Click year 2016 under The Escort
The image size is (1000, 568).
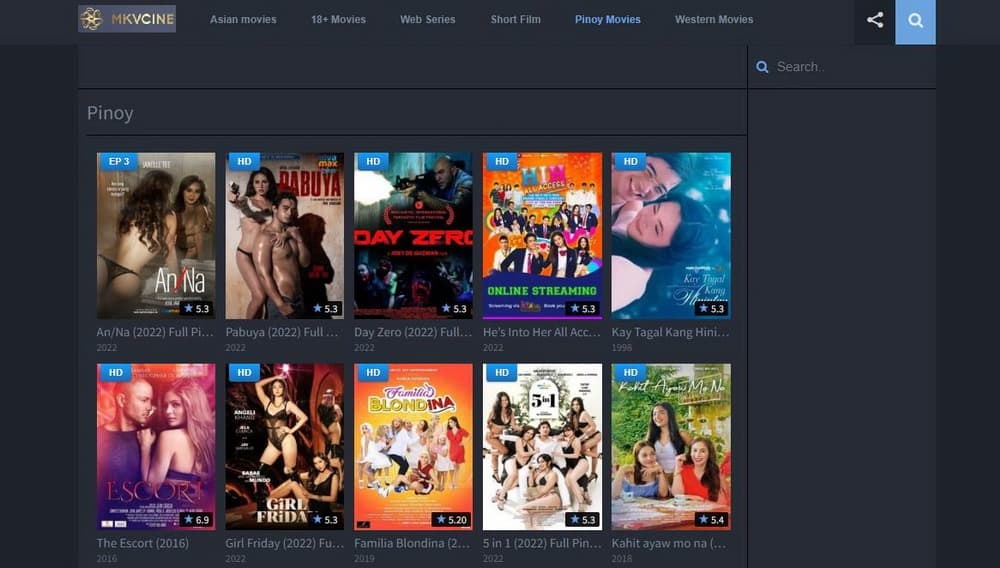point(107,558)
